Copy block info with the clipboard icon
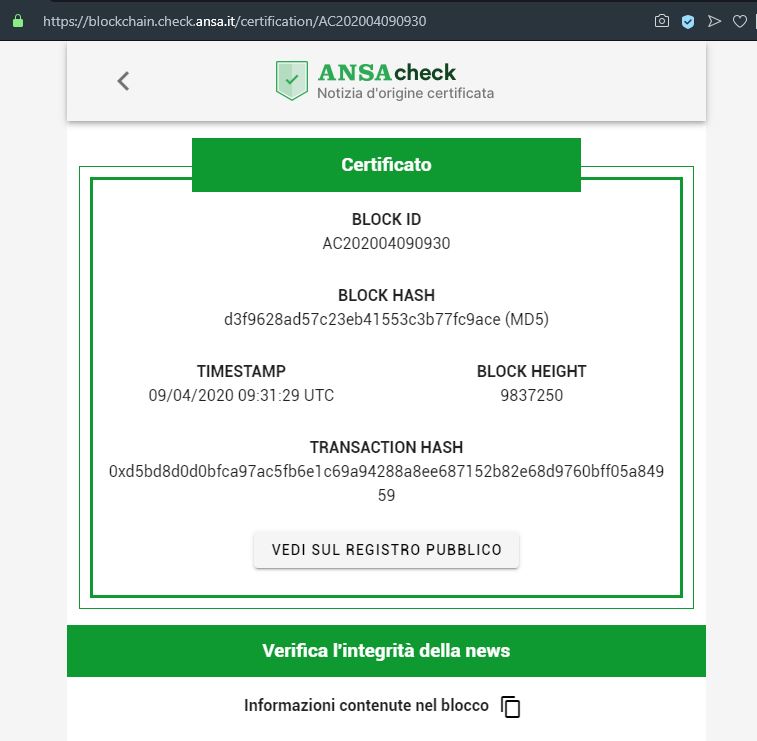This screenshot has width=757, height=741. pyautogui.click(x=510, y=707)
